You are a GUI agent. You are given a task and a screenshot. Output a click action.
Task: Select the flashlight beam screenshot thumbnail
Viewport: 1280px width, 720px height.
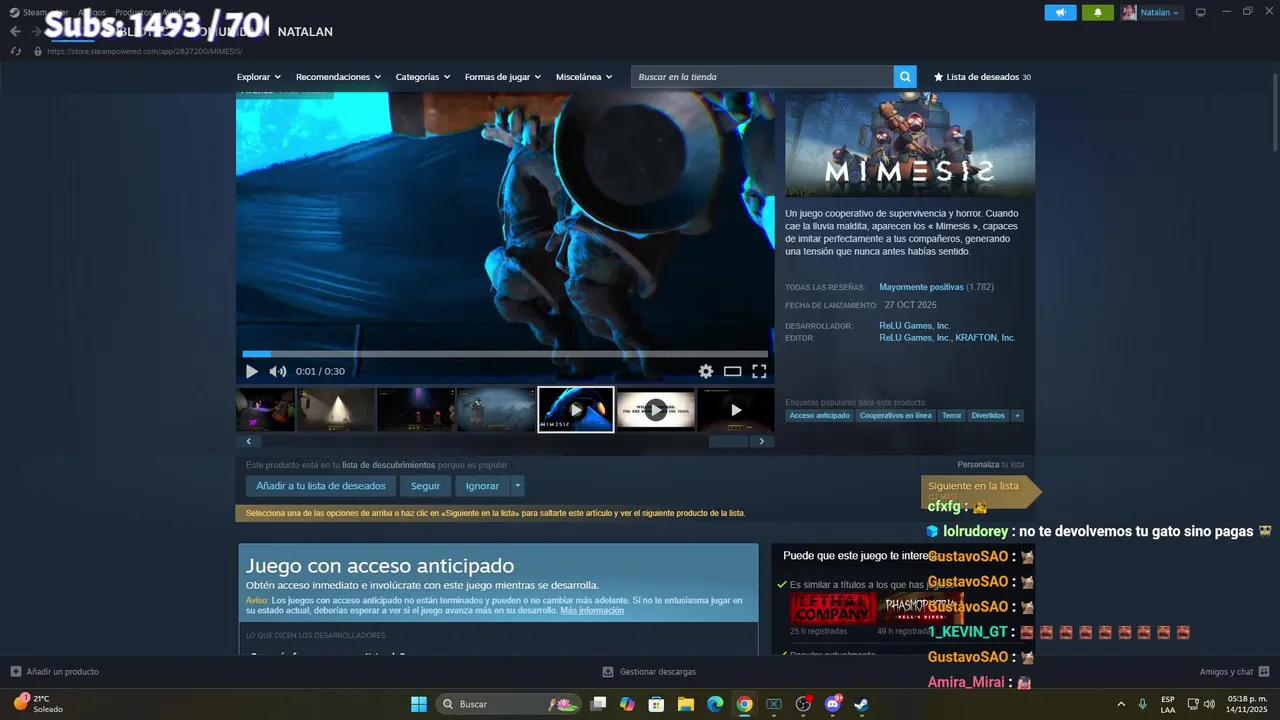[x=336, y=410]
